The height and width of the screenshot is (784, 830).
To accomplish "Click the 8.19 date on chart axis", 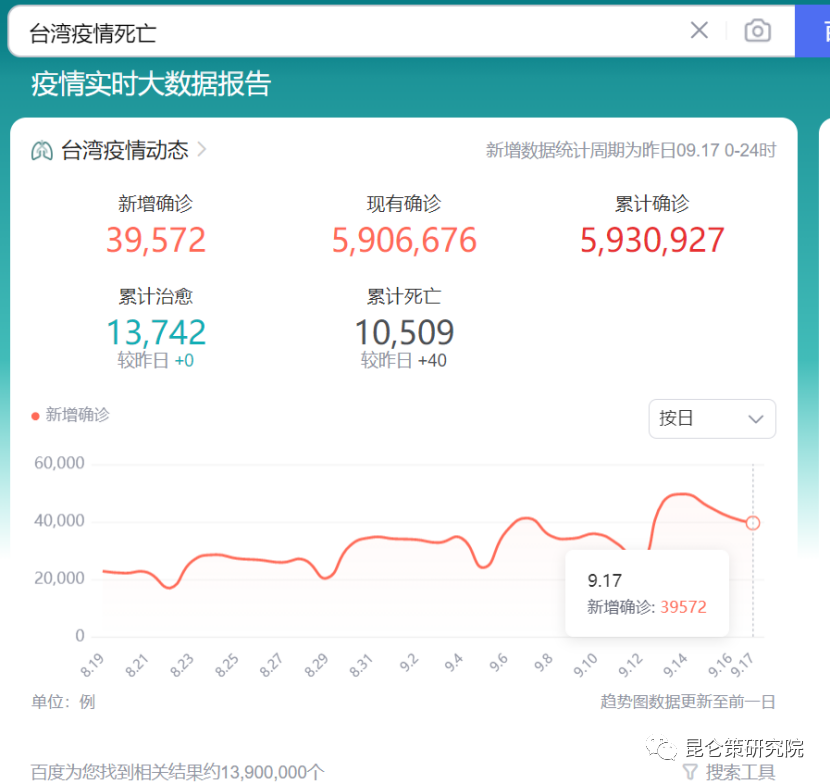I will pyautogui.click(x=91, y=663).
